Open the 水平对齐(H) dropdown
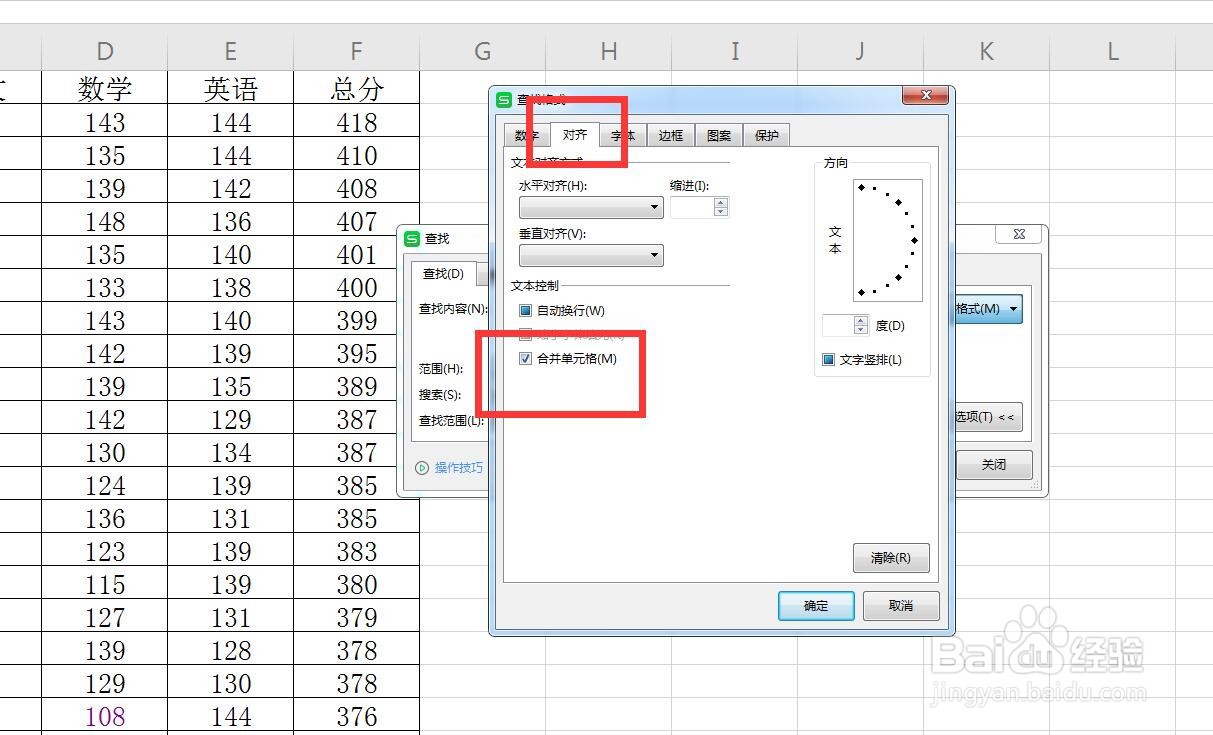 655,208
